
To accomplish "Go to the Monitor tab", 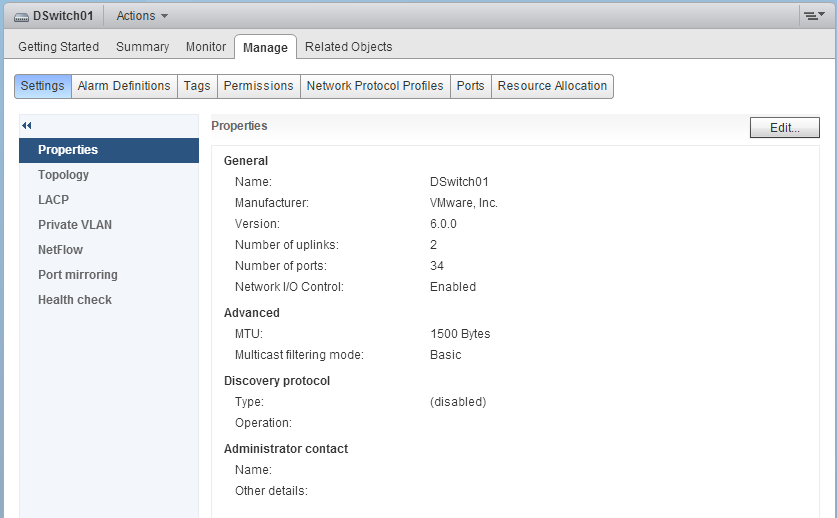I will click(x=206, y=47).
